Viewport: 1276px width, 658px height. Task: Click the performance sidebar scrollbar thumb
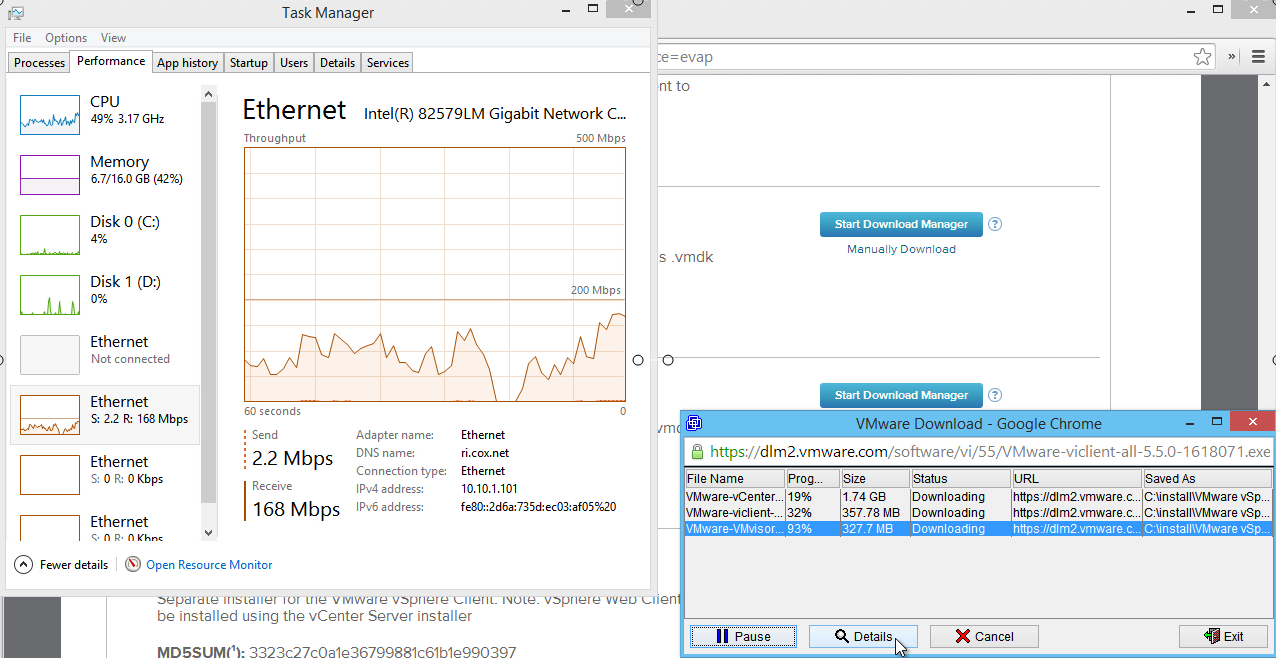[x=209, y=301]
